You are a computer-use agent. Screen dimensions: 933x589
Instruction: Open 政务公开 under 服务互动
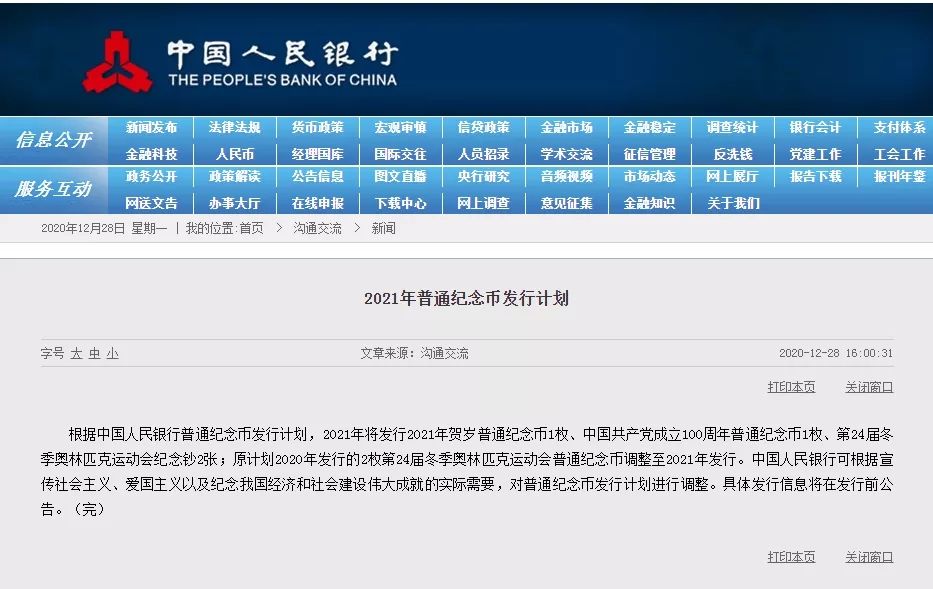[151, 176]
